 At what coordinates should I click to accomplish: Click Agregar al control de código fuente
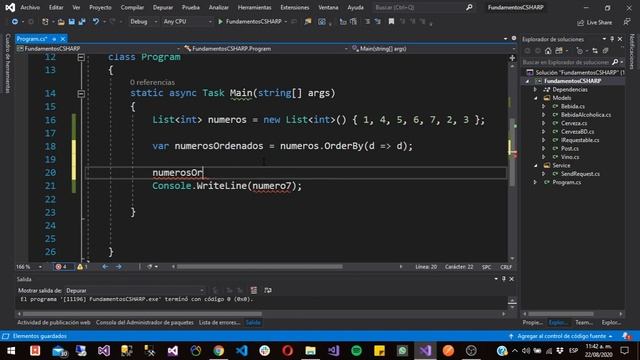point(561,336)
